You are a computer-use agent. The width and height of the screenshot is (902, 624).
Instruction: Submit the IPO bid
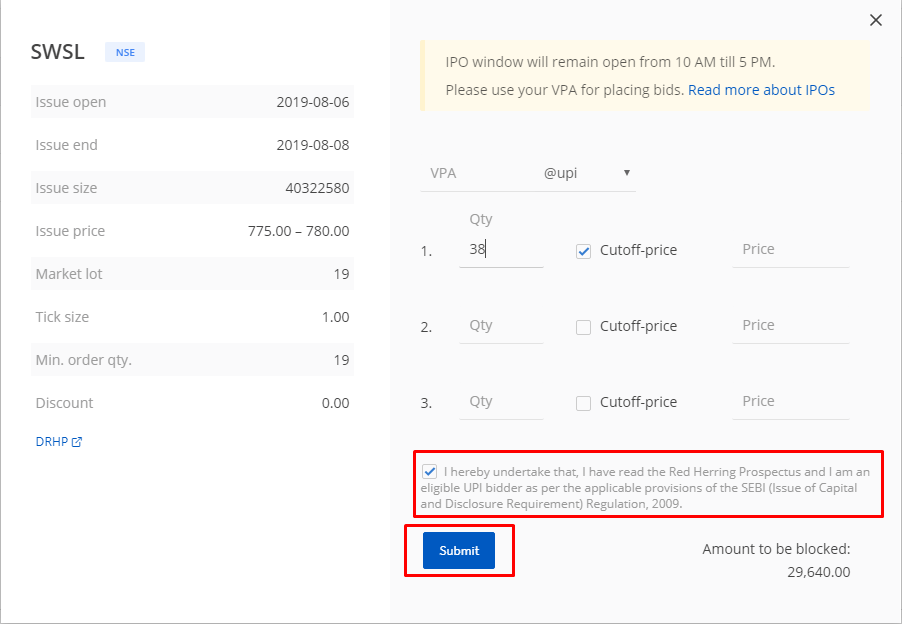[x=459, y=550]
